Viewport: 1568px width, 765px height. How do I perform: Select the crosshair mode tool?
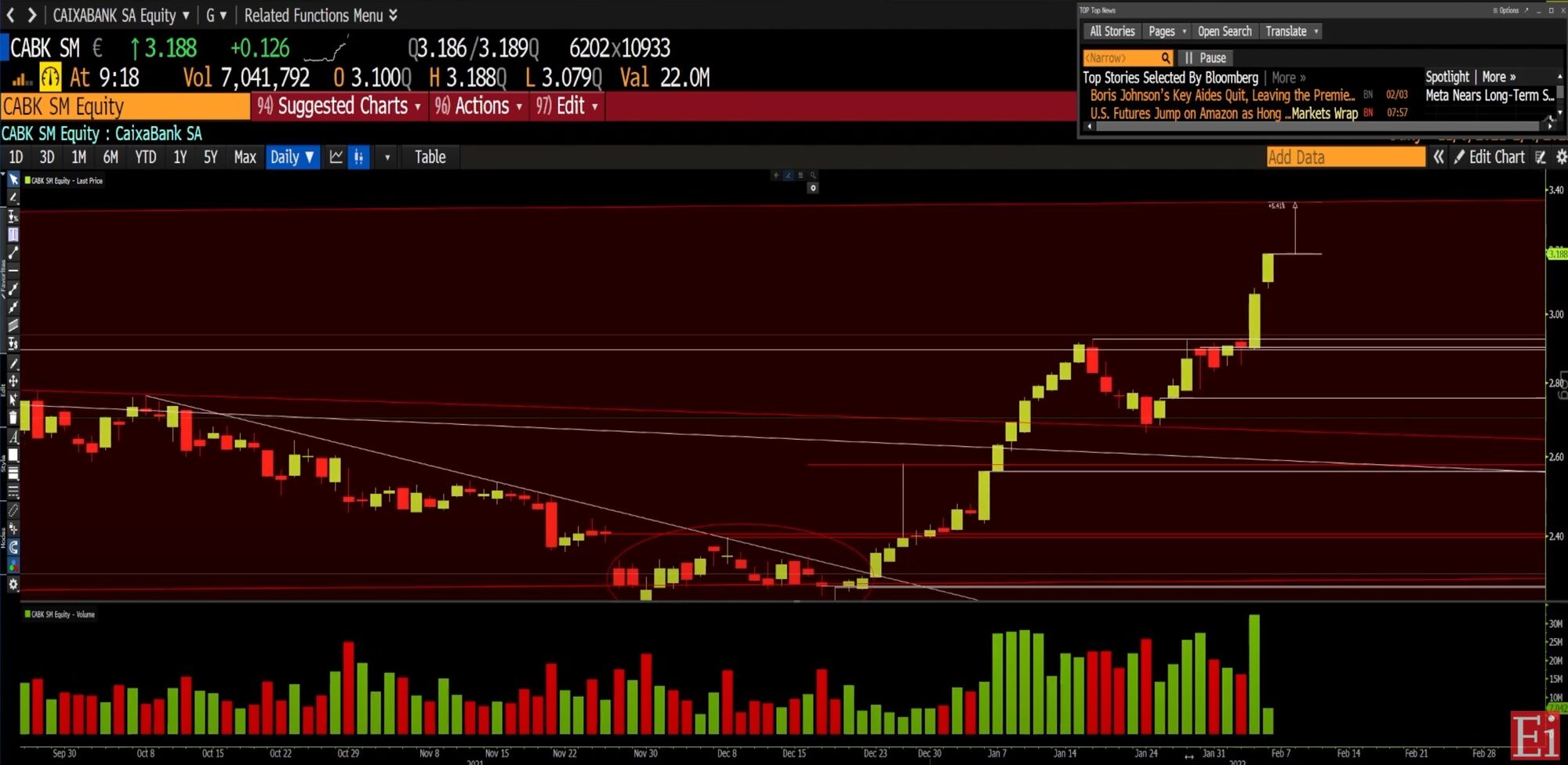coord(13,528)
